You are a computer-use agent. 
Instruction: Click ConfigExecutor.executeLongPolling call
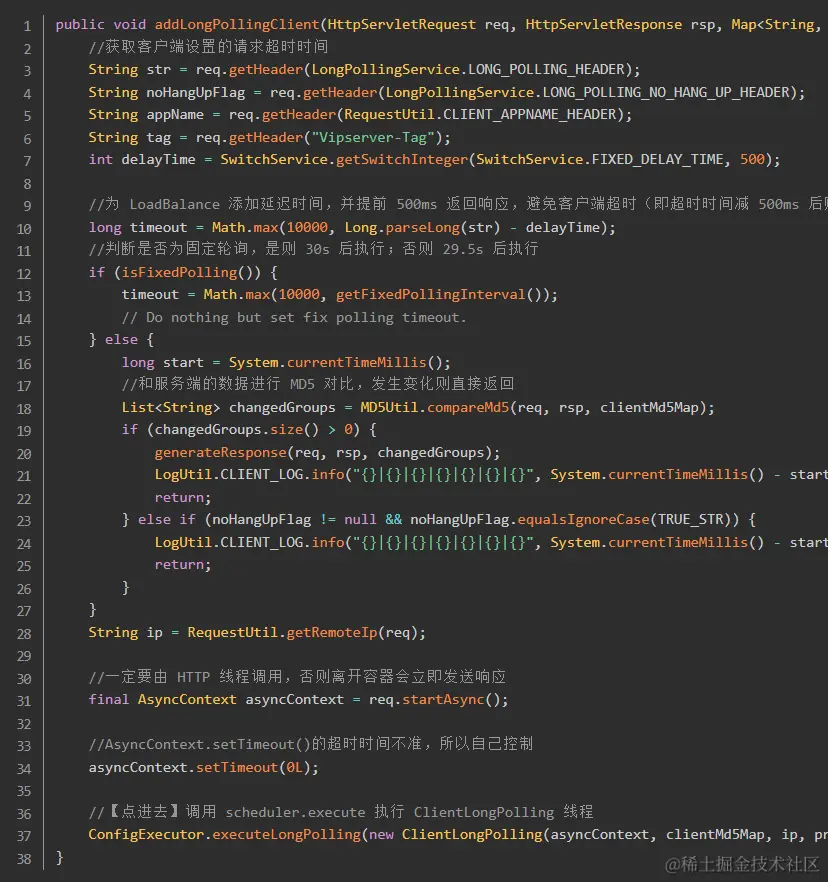tap(224, 835)
